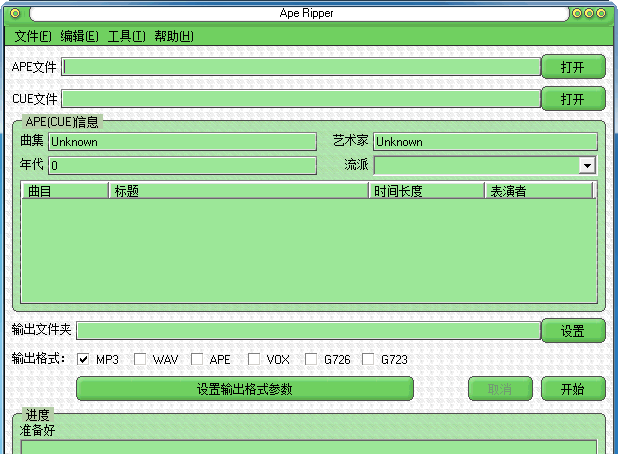Click the 设置 output folder button
Screen dimensions: 618x454
(573, 331)
